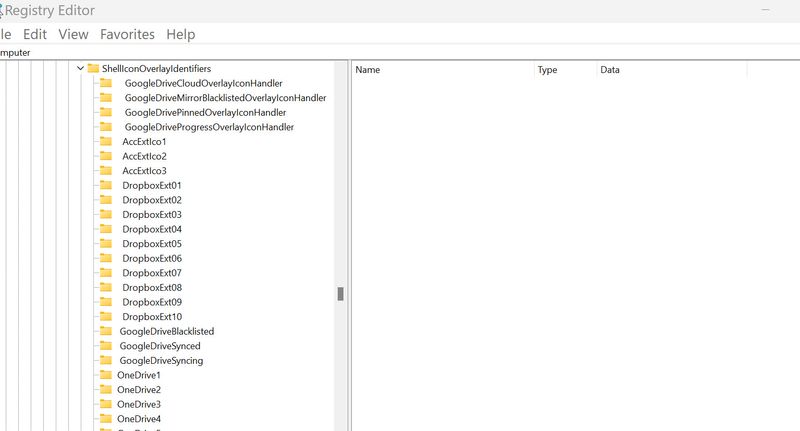Collapse the ShellIconOverlayIdentifiers key

(80, 68)
